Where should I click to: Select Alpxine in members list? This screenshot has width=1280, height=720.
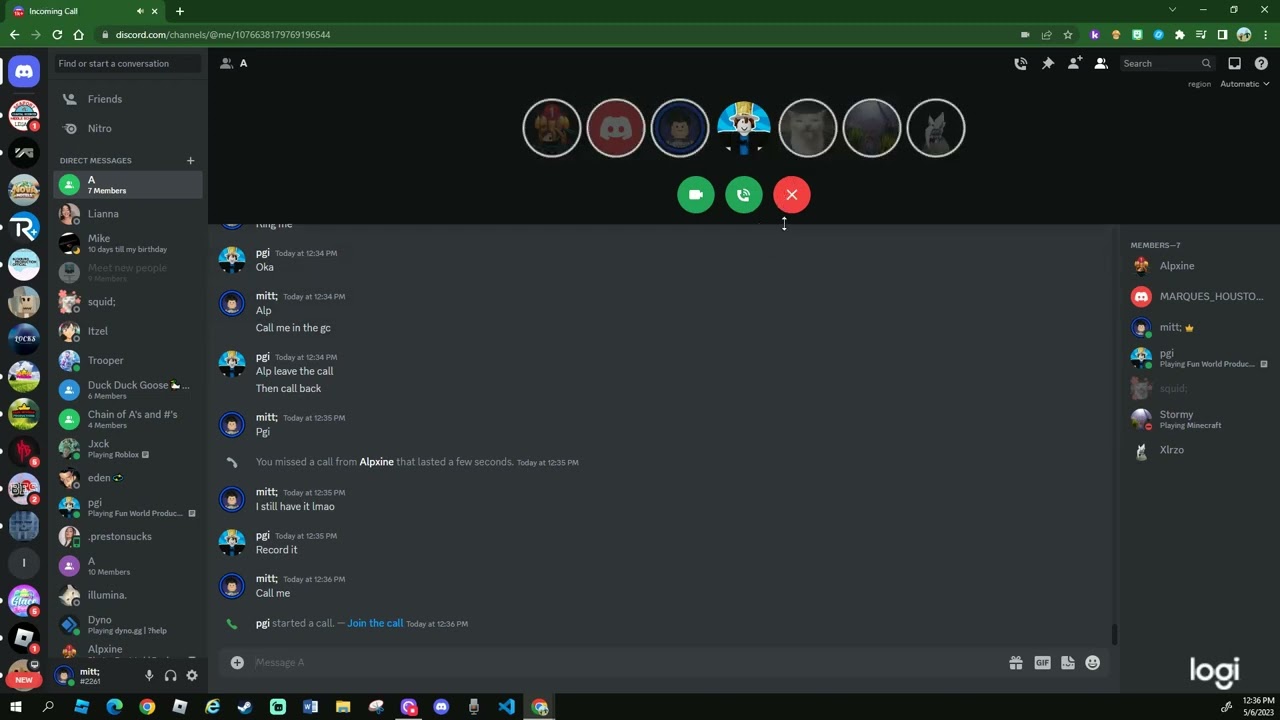tap(1198, 266)
